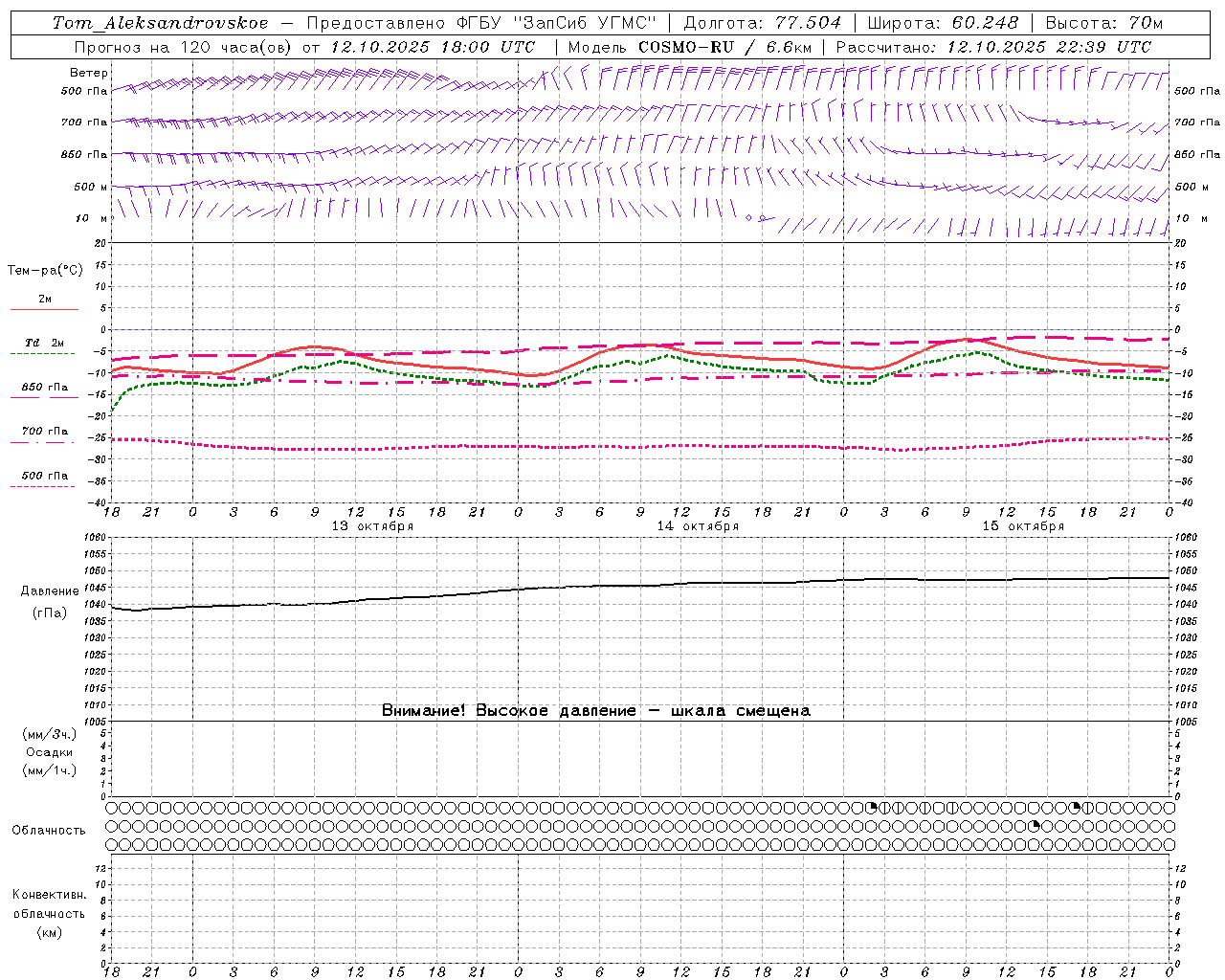Screen dimensions: 1225x980
Task: Click the Ветер panel label
Action: pos(88,73)
